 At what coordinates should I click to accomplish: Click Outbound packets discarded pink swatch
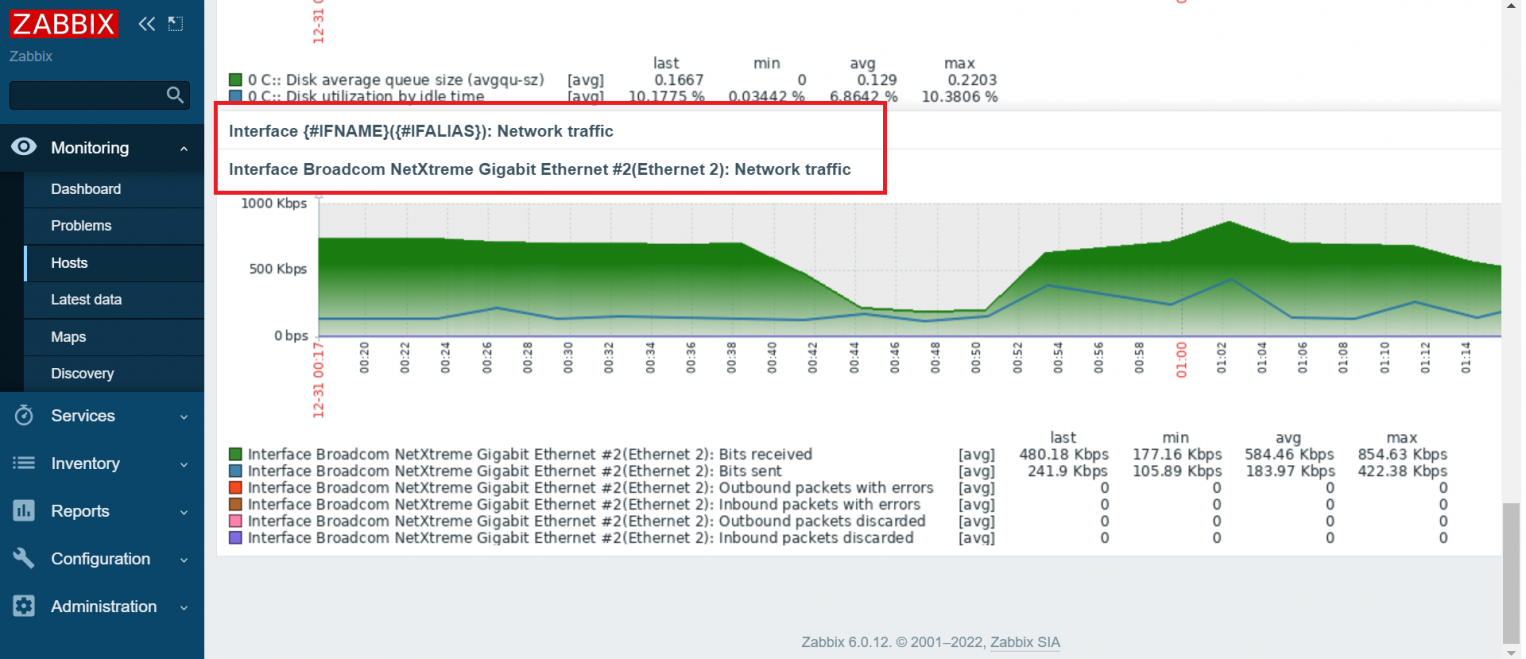coord(236,521)
